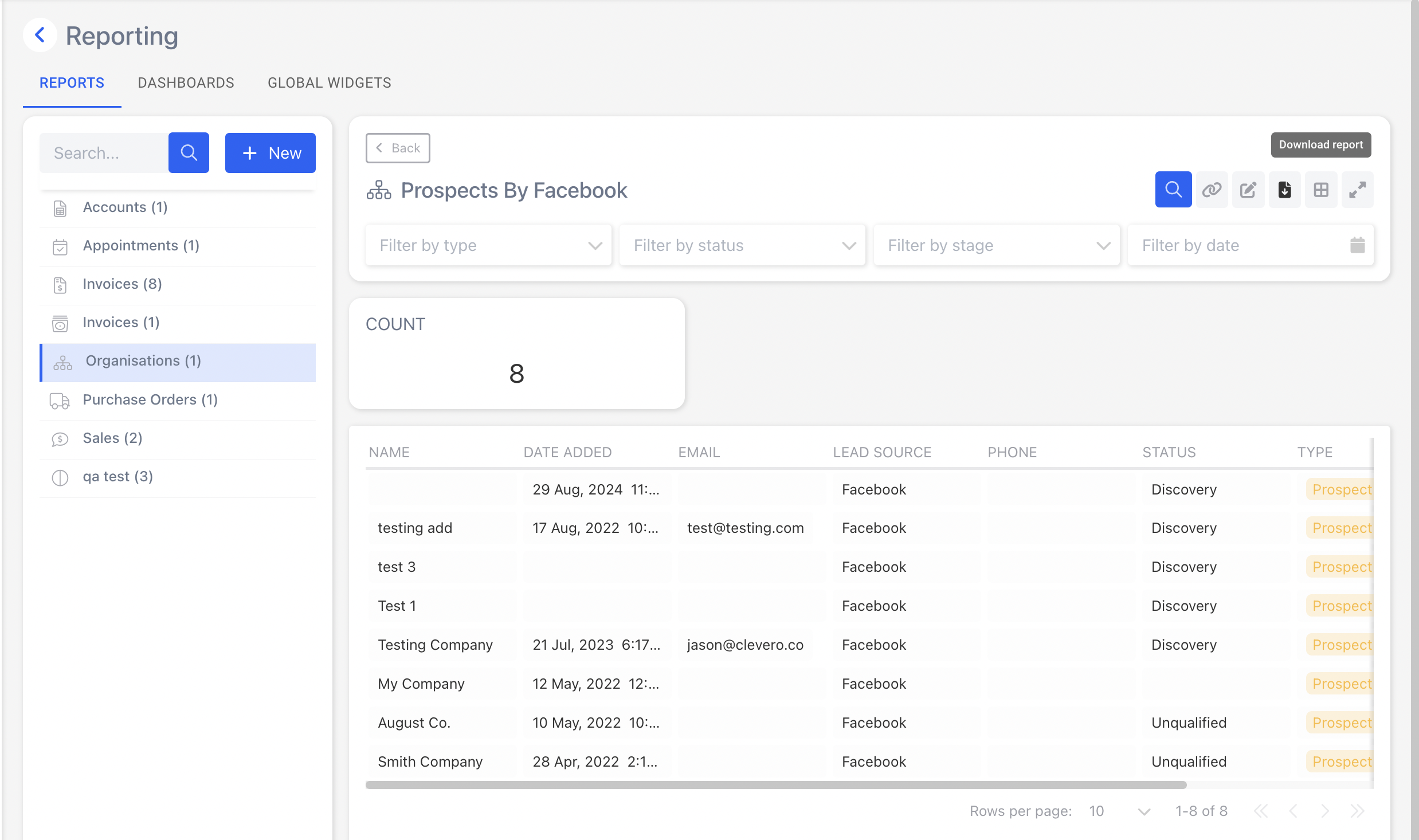1419x840 pixels.
Task: Go to first page of results
Action: pyautogui.click(x=1261, y=811)
